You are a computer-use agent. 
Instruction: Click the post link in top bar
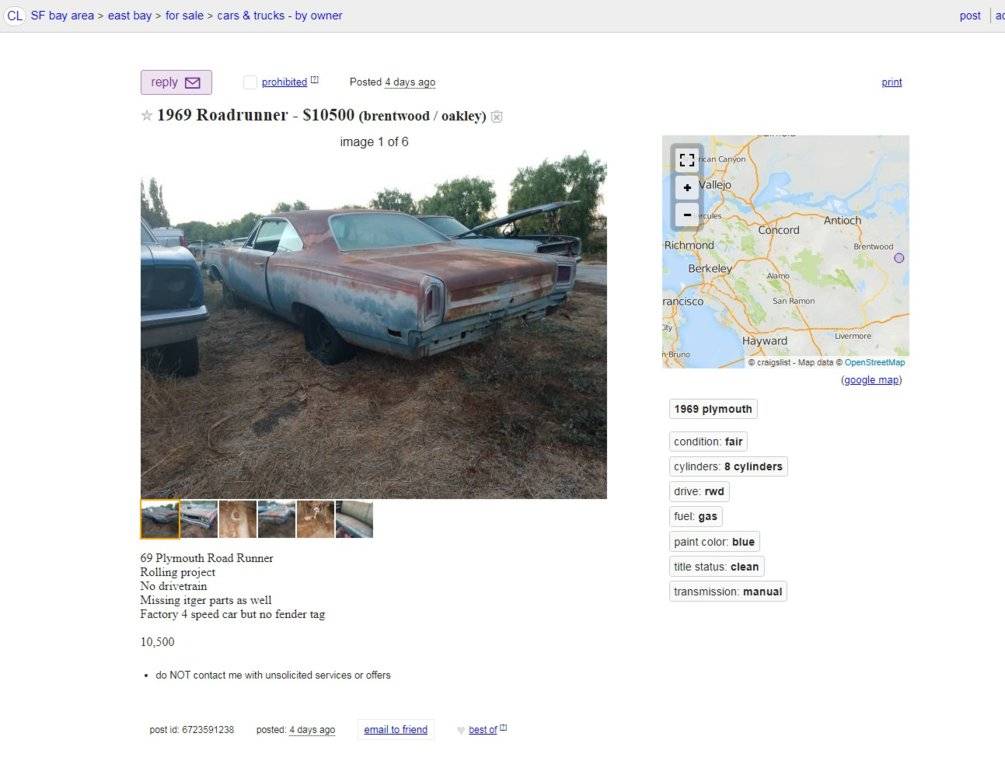970,15
